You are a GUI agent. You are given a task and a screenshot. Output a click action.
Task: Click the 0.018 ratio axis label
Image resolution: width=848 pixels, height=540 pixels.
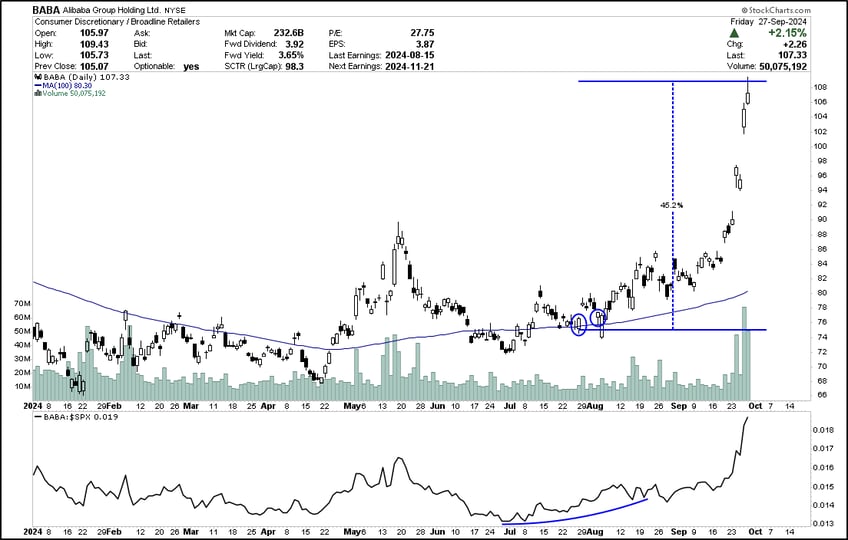(824, 430)
